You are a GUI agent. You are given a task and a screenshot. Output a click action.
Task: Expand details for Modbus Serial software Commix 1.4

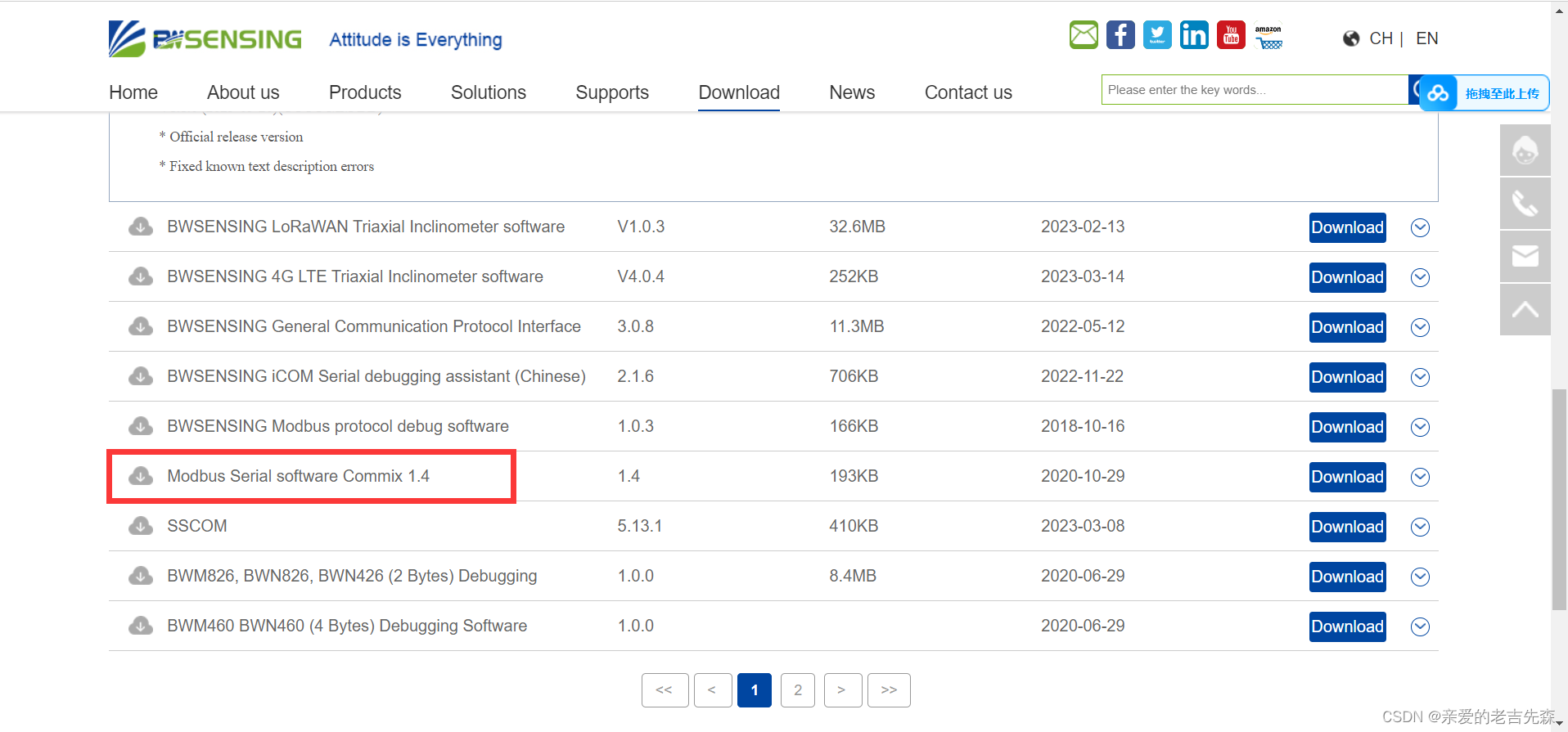point(1420,477)
